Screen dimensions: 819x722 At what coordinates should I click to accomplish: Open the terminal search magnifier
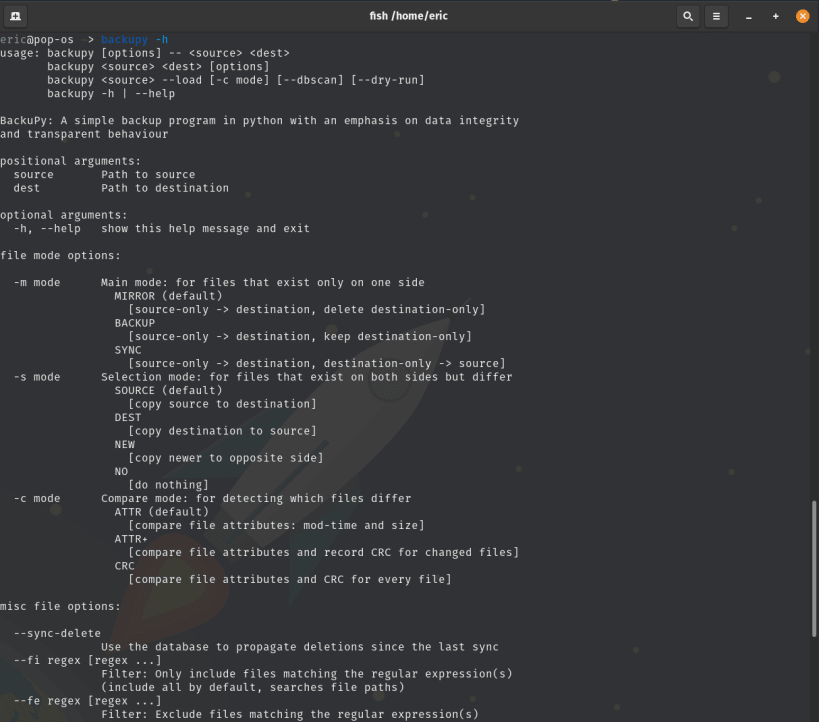[688, 16]
